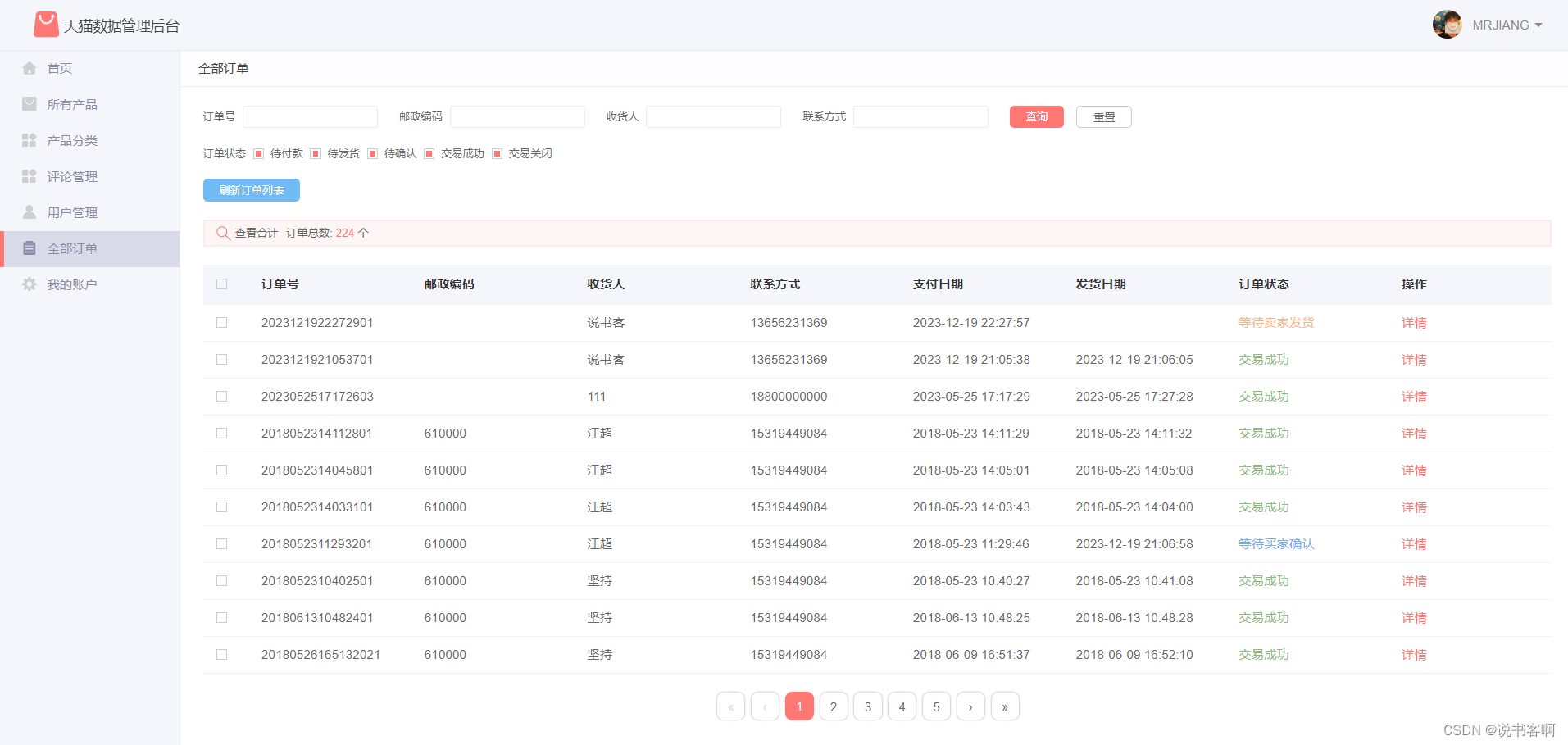Click the 我的账户 gear icon
This screenshot has height=745, width=1568.
(30, 284)
